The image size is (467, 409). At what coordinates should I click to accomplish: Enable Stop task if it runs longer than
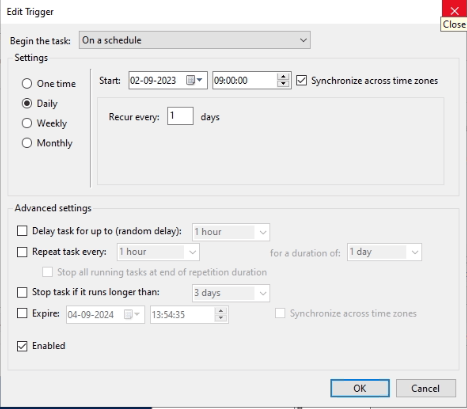tap(22, 292)
